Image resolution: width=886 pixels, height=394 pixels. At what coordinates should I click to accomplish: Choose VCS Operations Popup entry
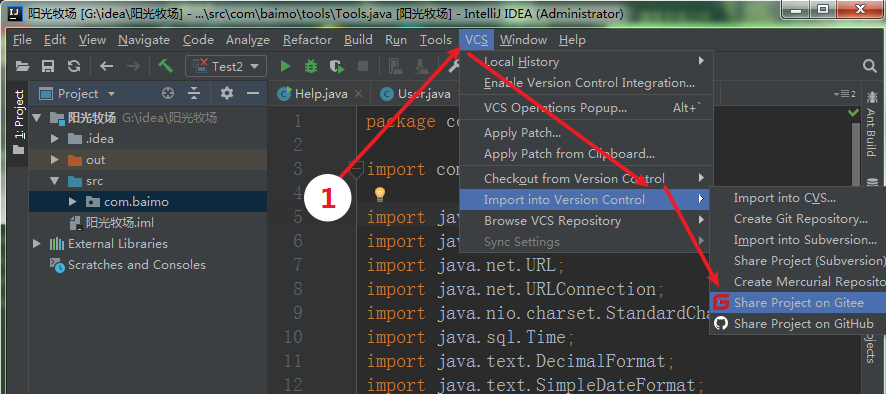[587, 107]
